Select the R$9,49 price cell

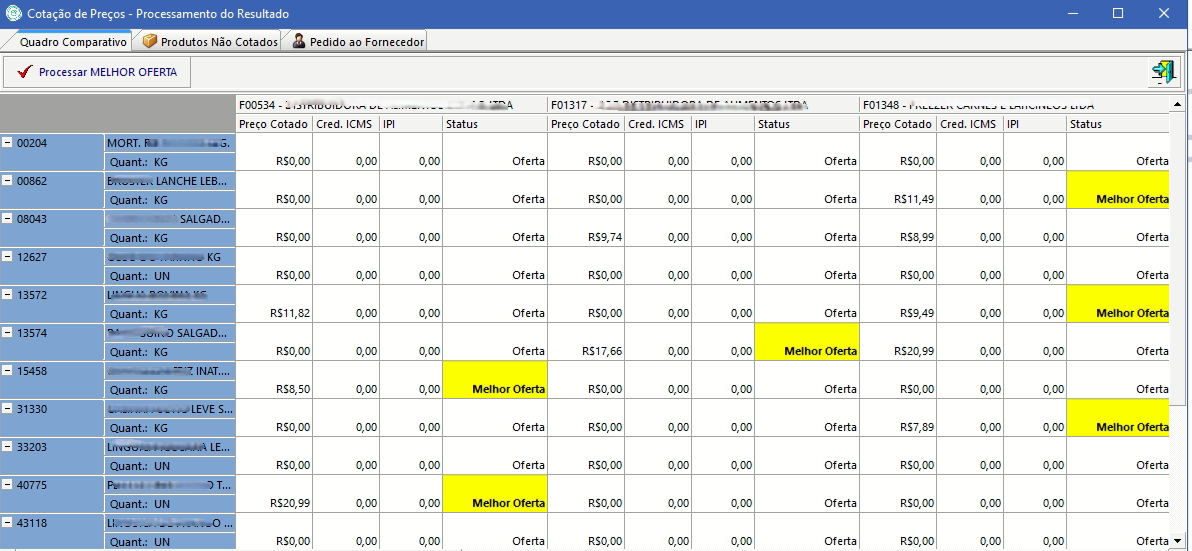898,304
